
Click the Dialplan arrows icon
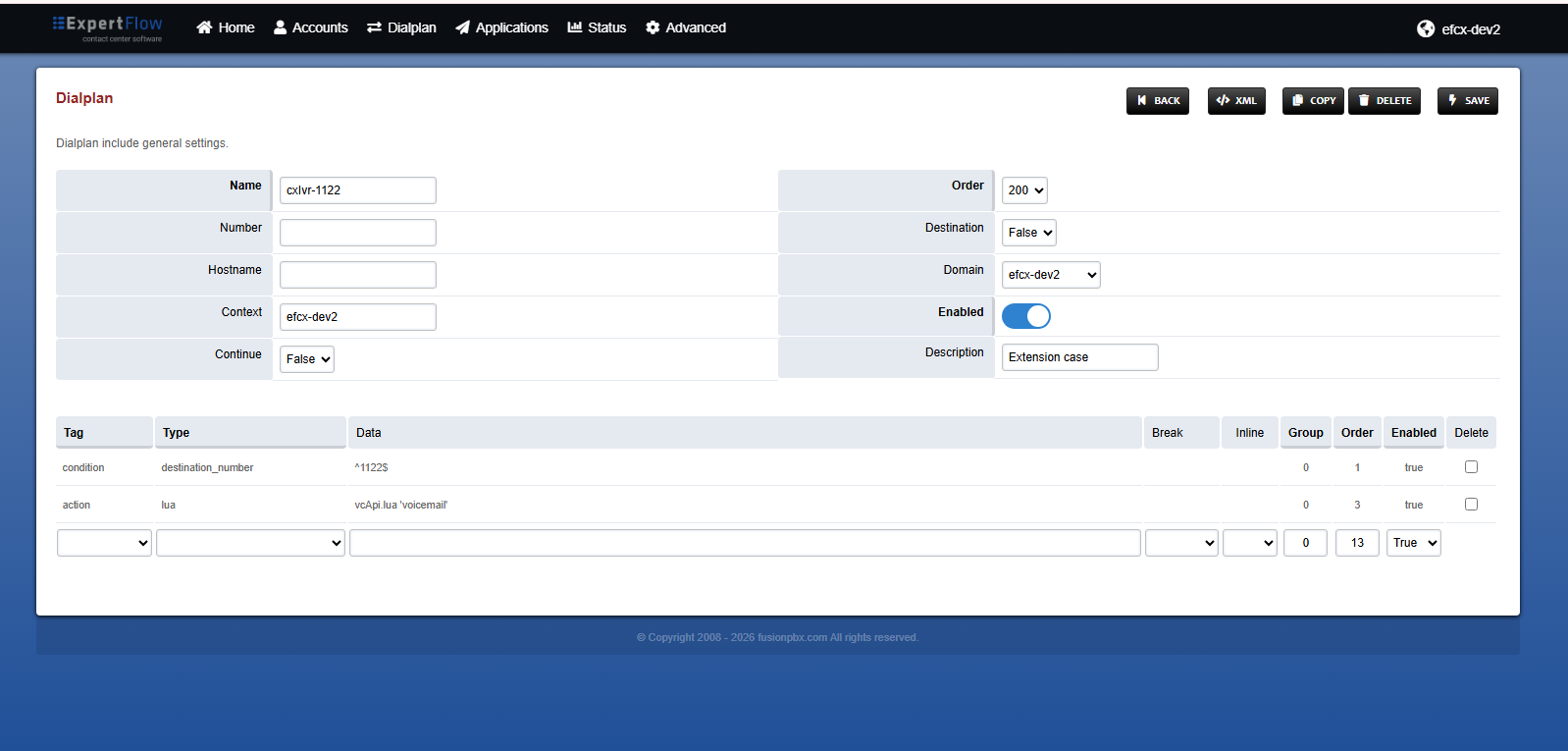374,27
